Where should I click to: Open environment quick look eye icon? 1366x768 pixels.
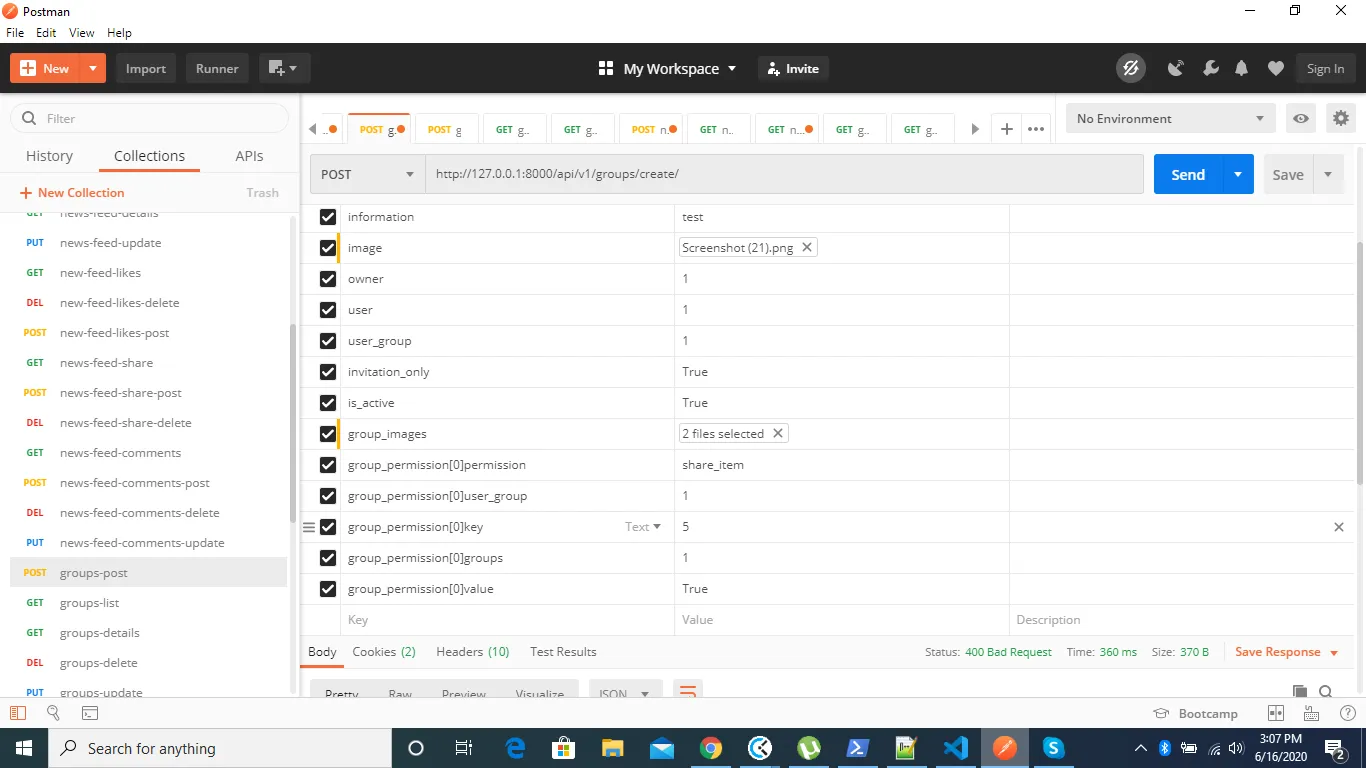pyautogui.click(x=1300, y=118)
